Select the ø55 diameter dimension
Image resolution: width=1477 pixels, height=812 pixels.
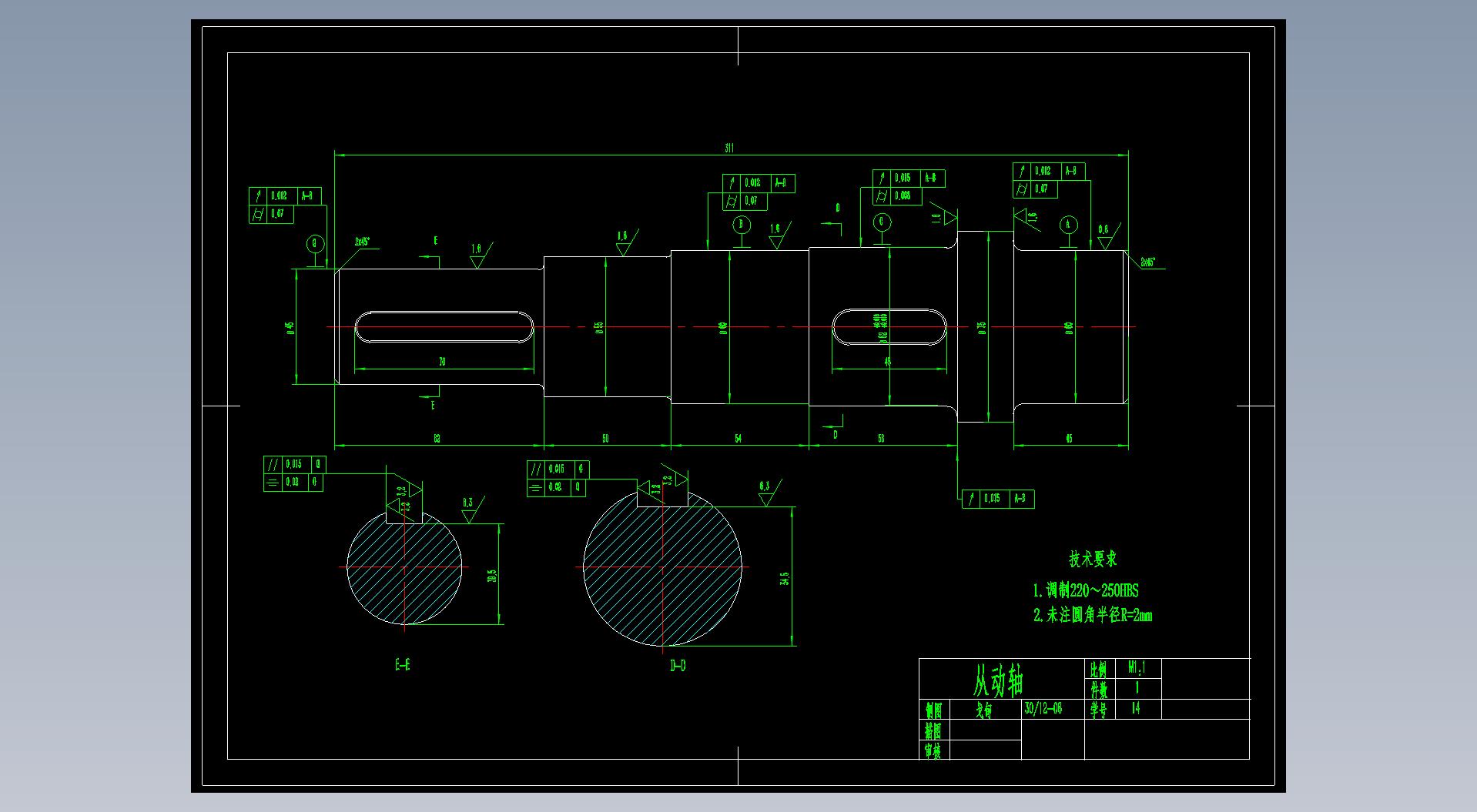coord(599,327)
